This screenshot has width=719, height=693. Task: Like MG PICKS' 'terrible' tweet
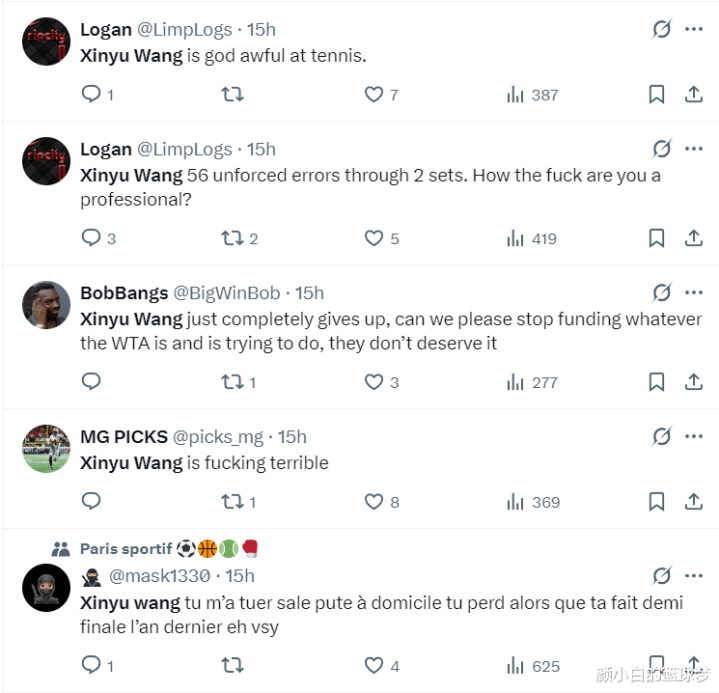tap(374, 502)
